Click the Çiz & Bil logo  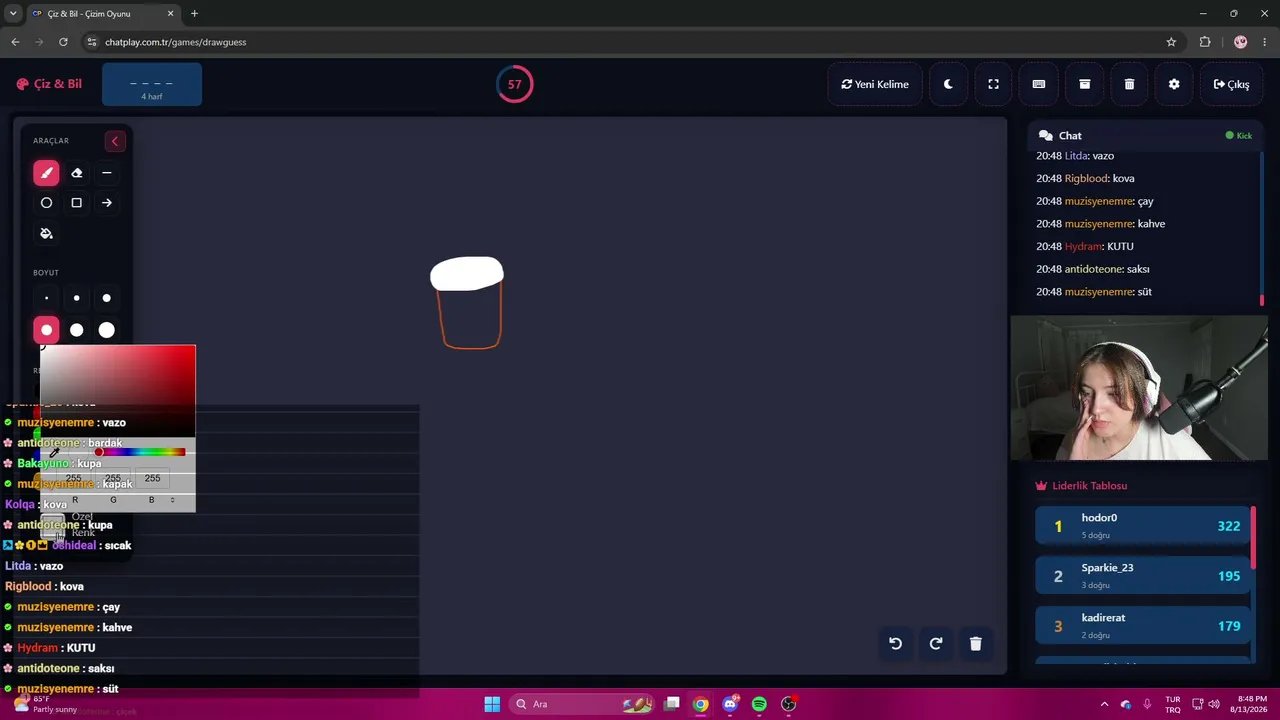(49, 84)
